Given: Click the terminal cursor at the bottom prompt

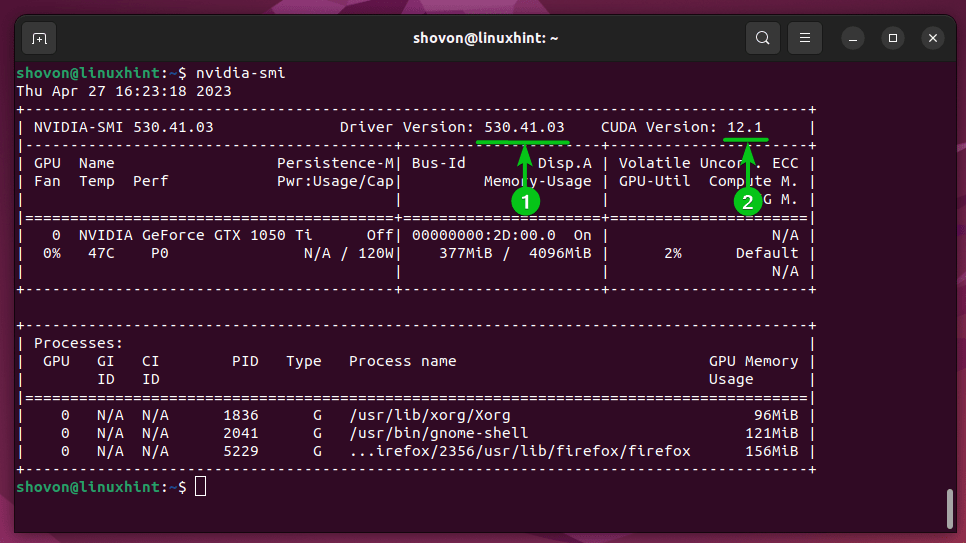Looking at the screenshot, I should point(200,486).
